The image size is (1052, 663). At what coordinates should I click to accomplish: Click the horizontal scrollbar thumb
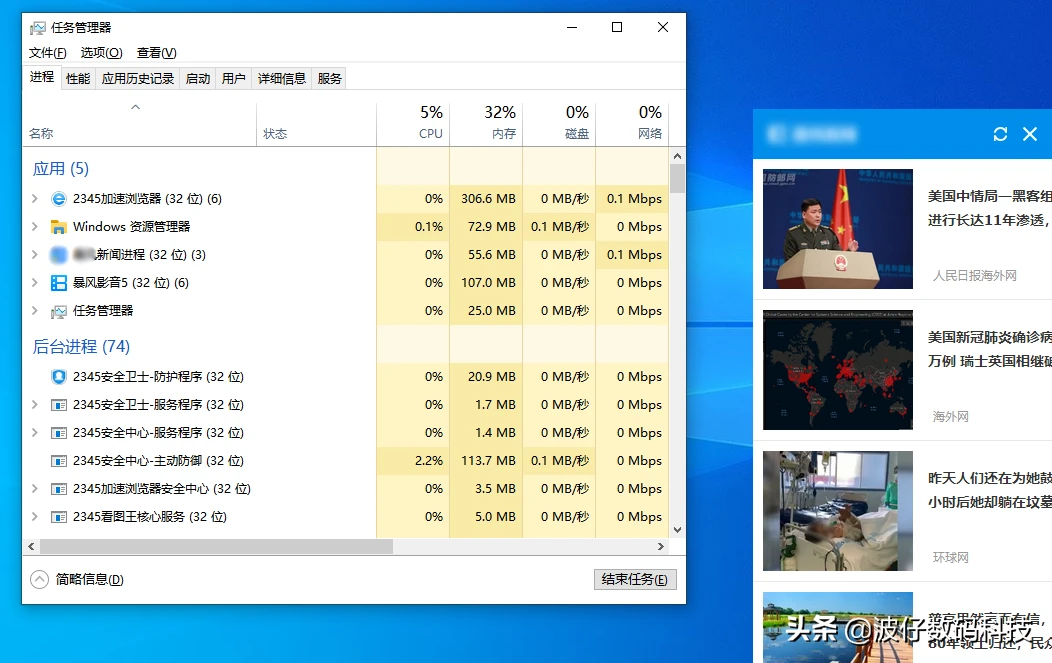(x=216, y=547)
